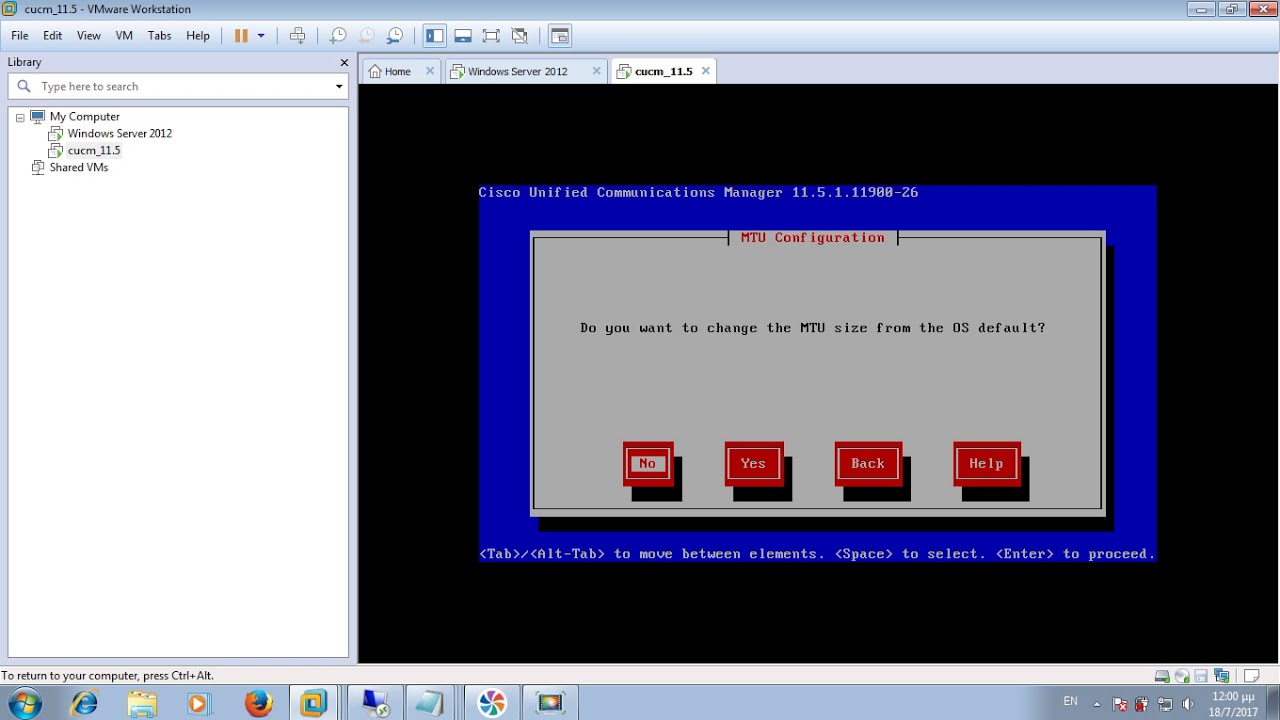The width and height of the screenshot is (1280, 720).
Task: Open Windows Explorer folder on taskbar
Action: 142,703
